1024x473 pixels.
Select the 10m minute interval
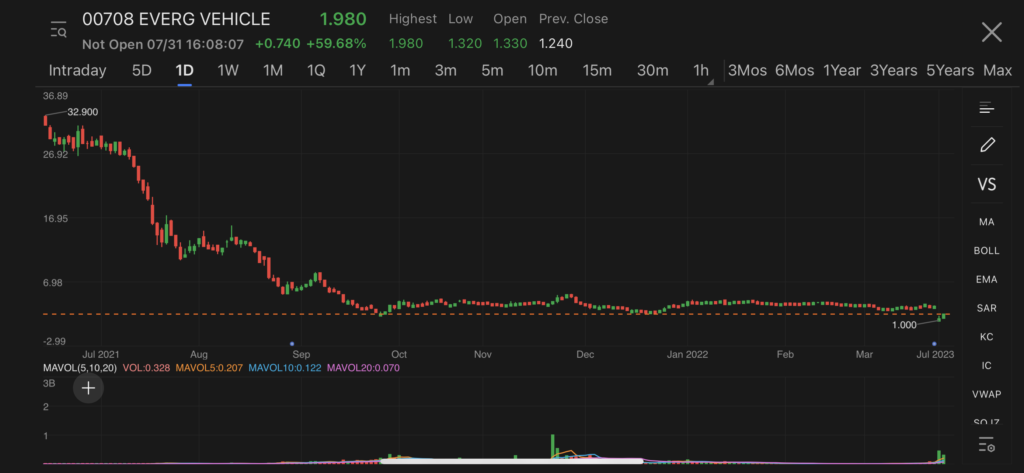point(543,71)
